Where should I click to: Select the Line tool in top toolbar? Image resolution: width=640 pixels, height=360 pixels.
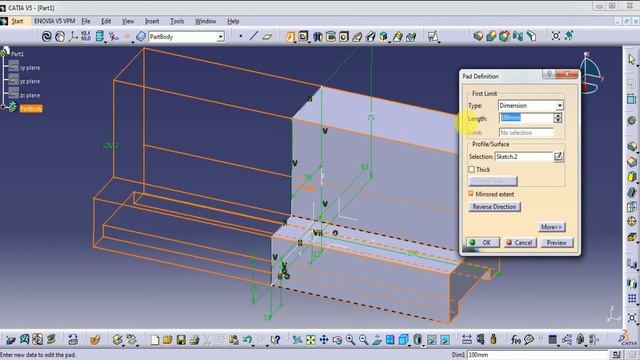click(x=254, y=36)
